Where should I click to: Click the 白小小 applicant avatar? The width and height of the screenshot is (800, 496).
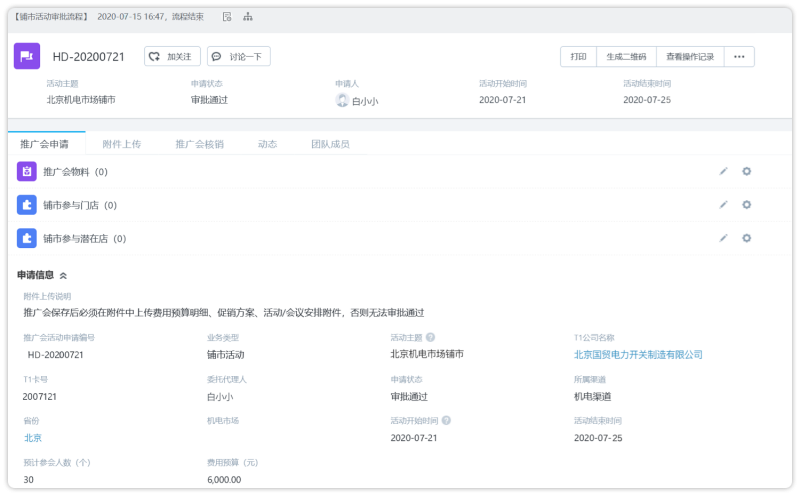(x=342, y=100)
